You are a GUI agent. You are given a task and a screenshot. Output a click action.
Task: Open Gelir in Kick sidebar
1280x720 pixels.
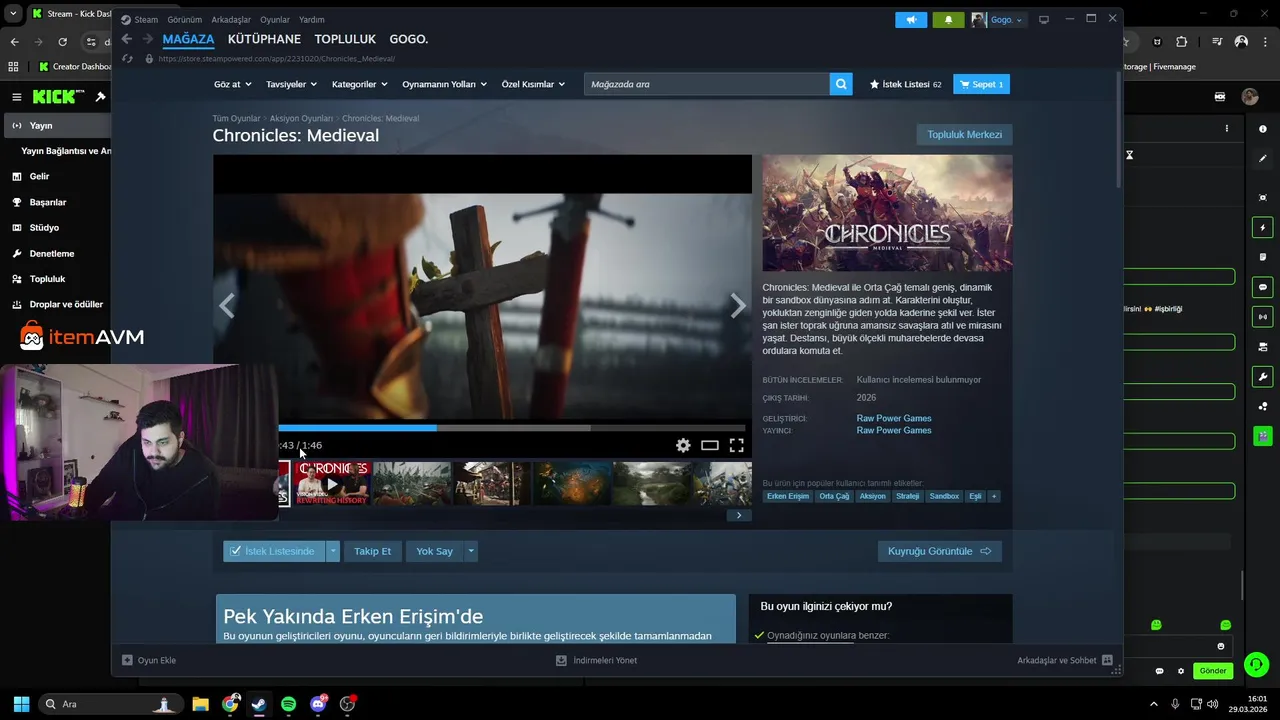point(40,176)
